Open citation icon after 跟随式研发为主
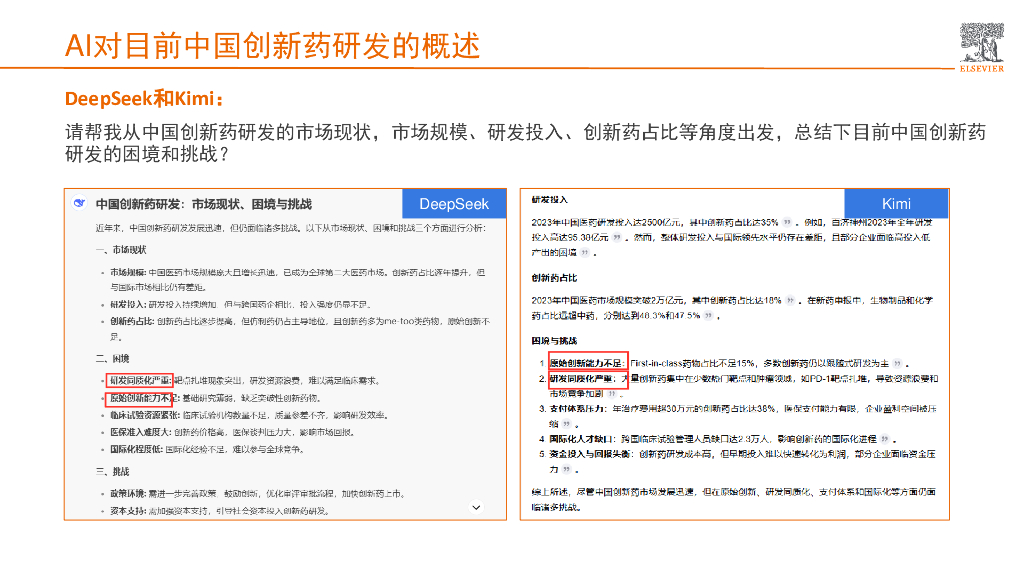 898,363
